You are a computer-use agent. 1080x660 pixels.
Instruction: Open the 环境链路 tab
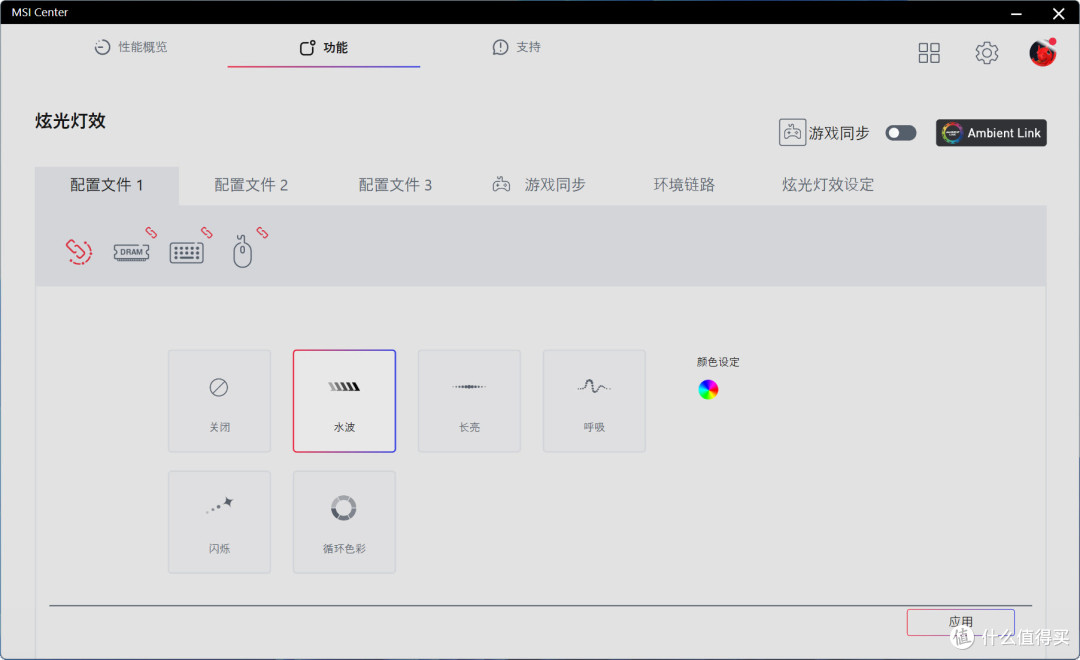(x=684, y=185)
